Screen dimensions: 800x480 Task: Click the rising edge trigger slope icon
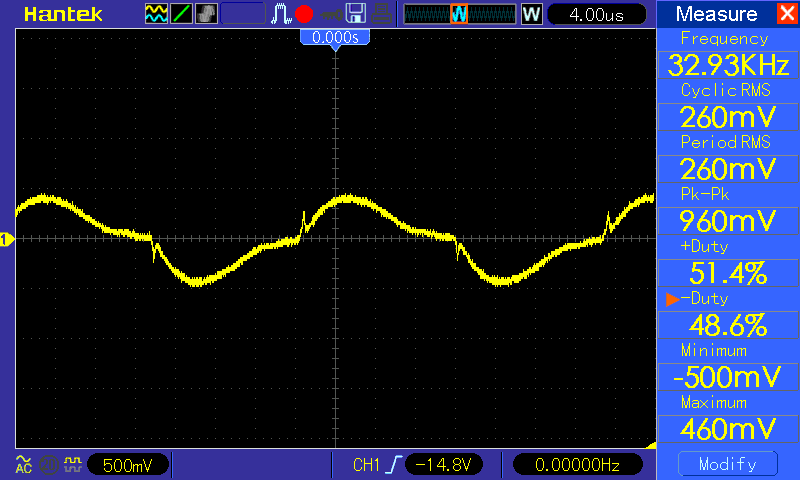394,465
